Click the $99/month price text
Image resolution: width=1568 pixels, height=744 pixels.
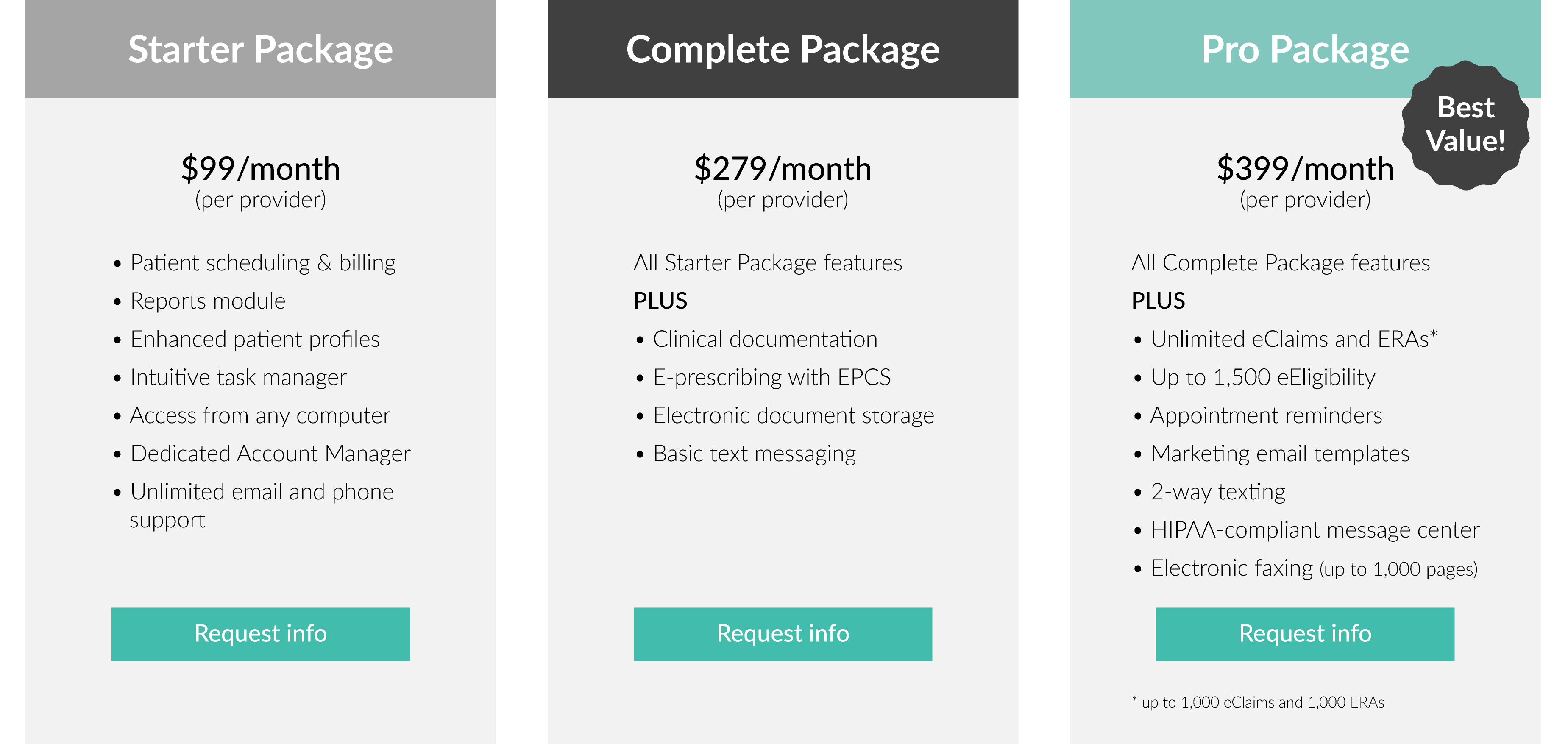[261, 169]
